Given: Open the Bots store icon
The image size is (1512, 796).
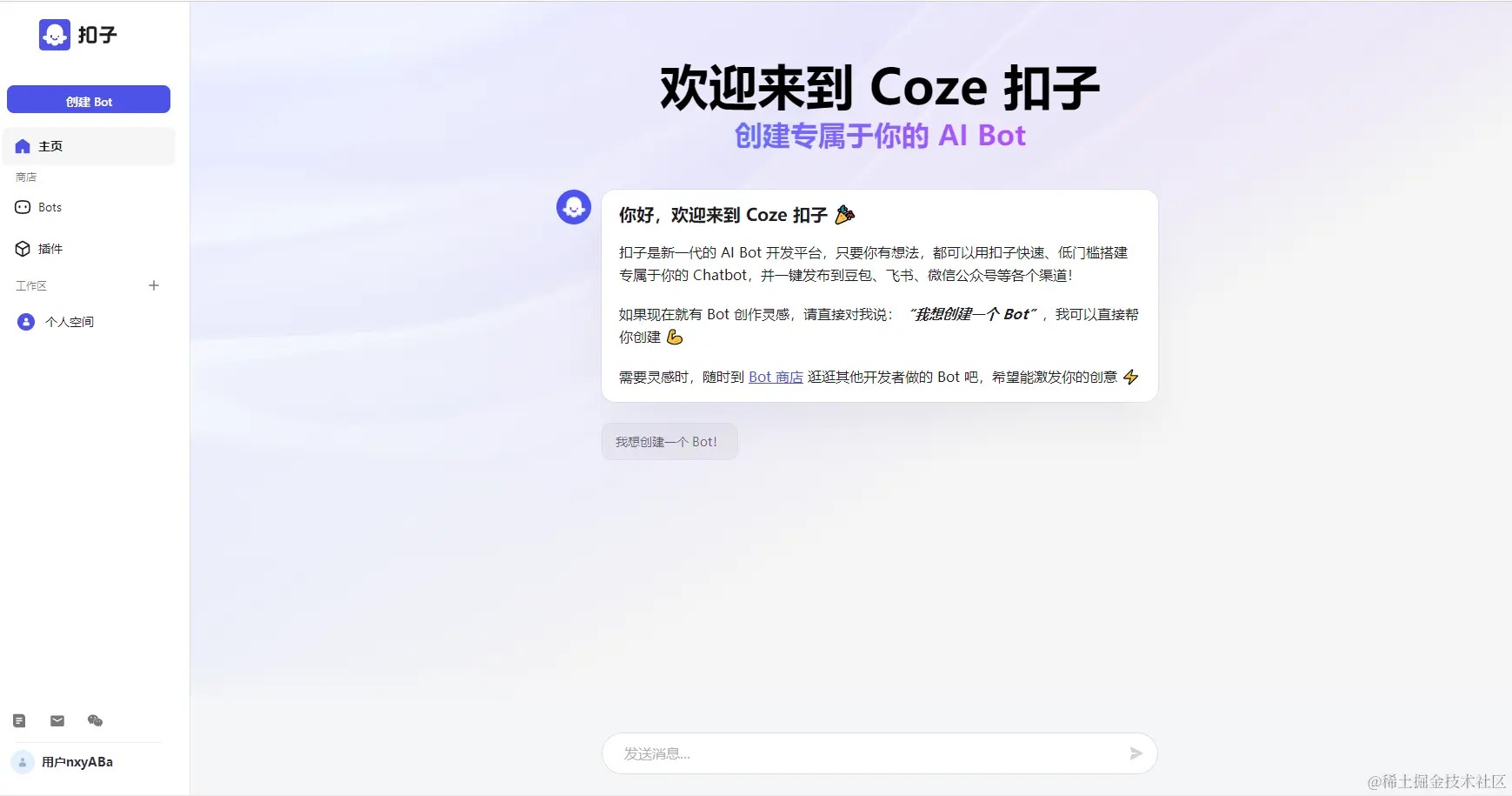Looking at the screenshot, I should click(x=23, y=207).
